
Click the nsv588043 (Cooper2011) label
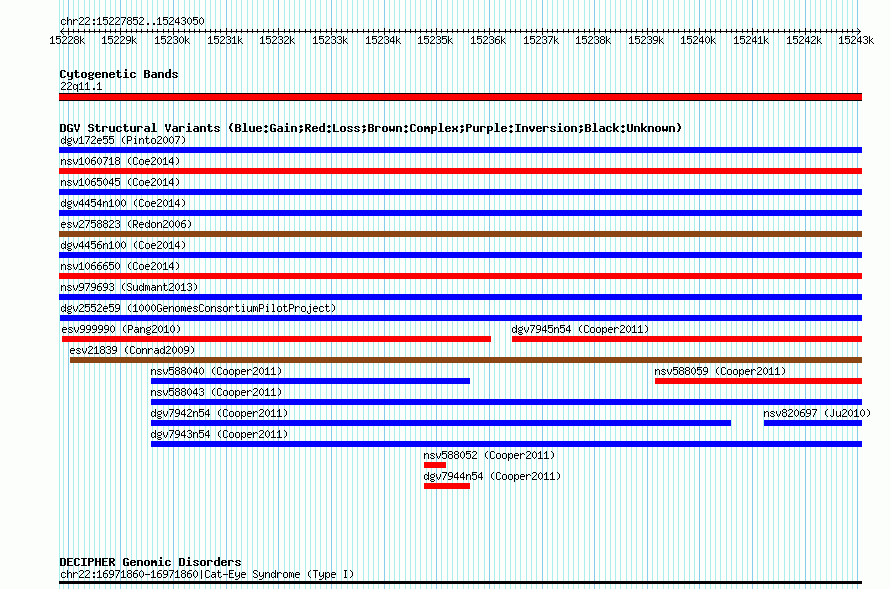pos(216,393)
